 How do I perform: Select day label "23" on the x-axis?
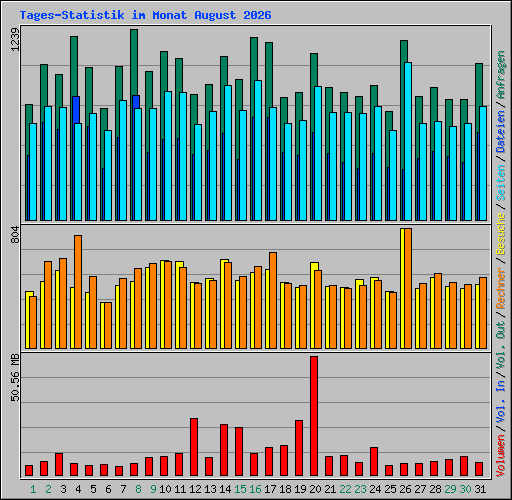click(x=360, y=489)
